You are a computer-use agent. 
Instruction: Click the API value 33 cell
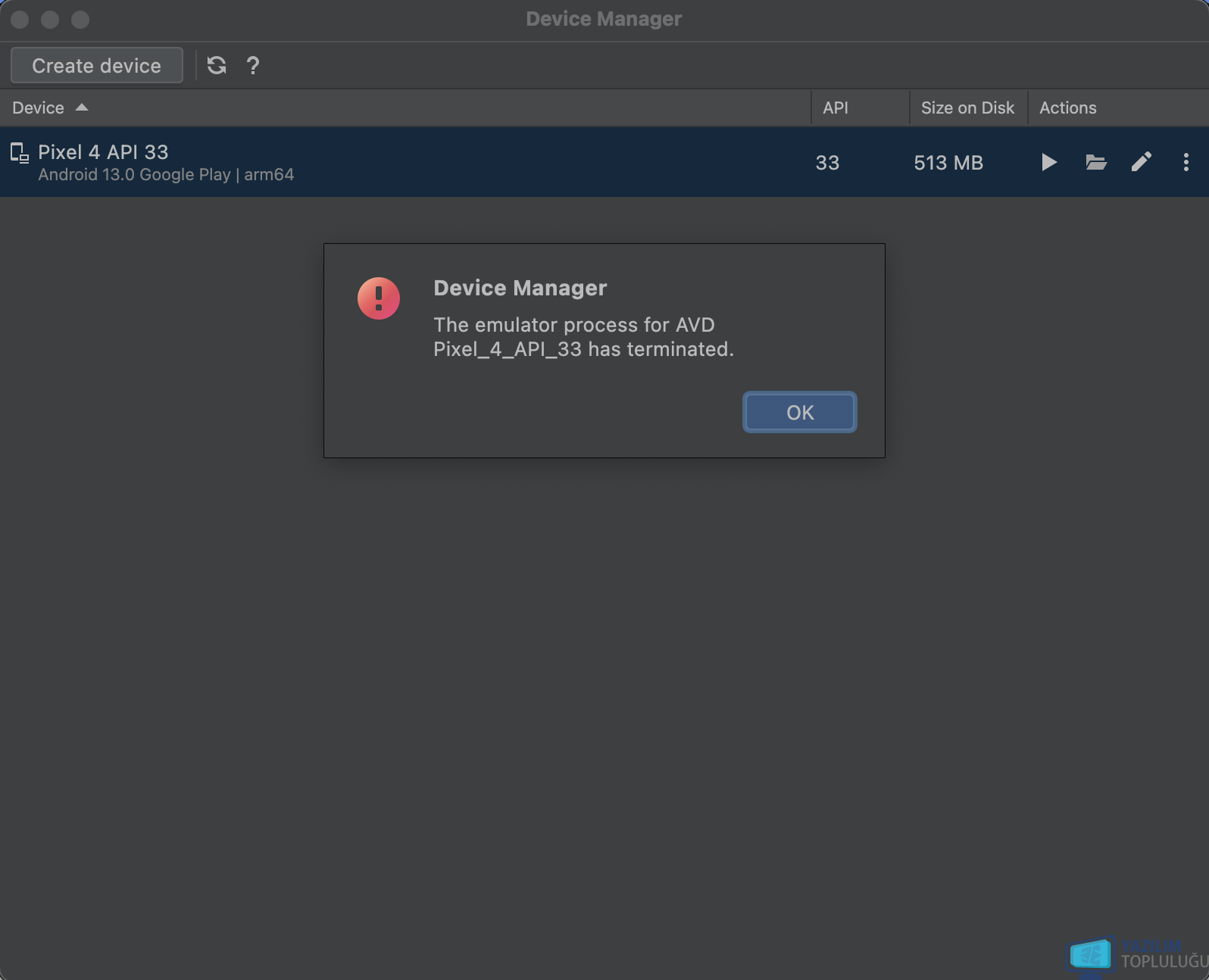(x=827, y=163)
